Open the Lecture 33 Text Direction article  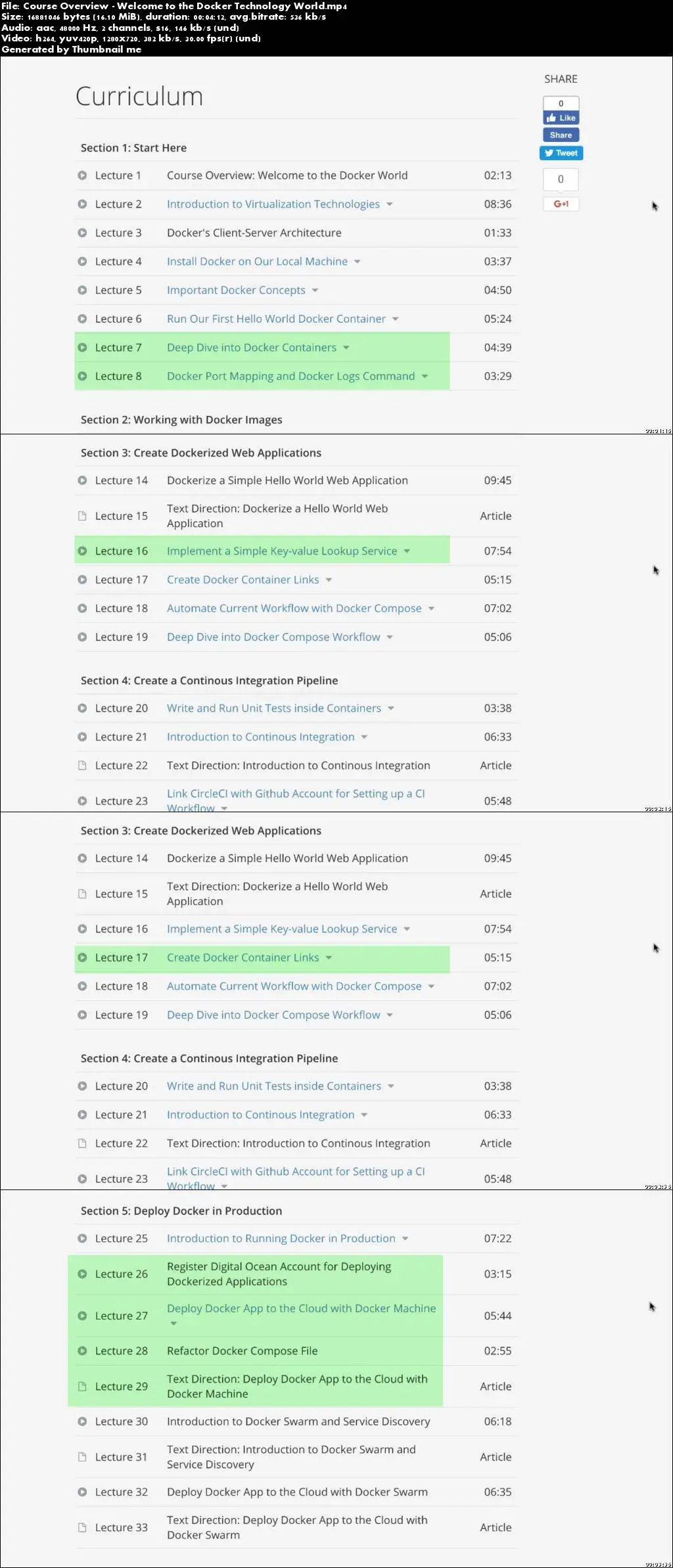point(297,1527)
